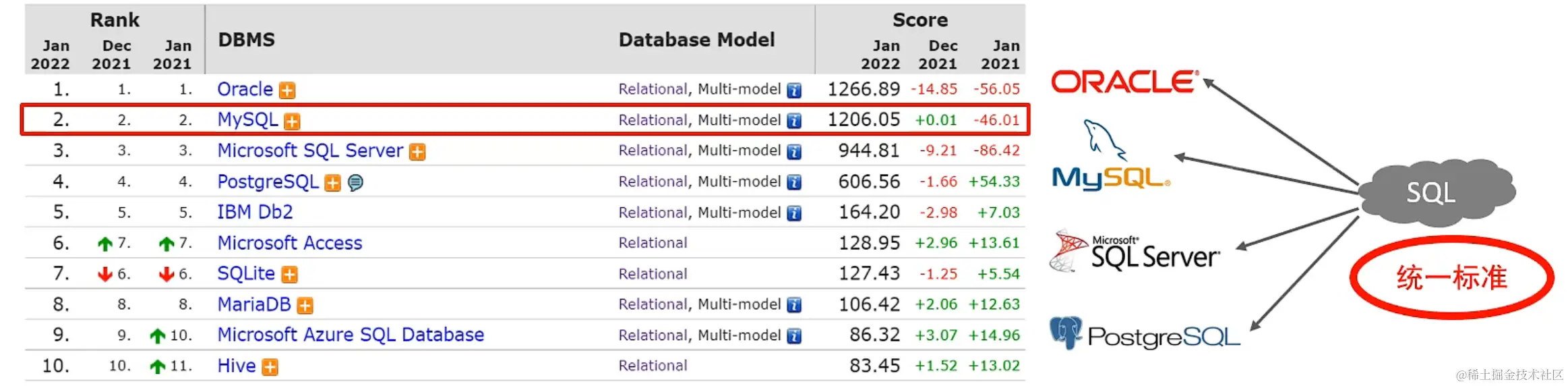
Task: Click the plus icon next to Hive
Action: coord(270,367)
